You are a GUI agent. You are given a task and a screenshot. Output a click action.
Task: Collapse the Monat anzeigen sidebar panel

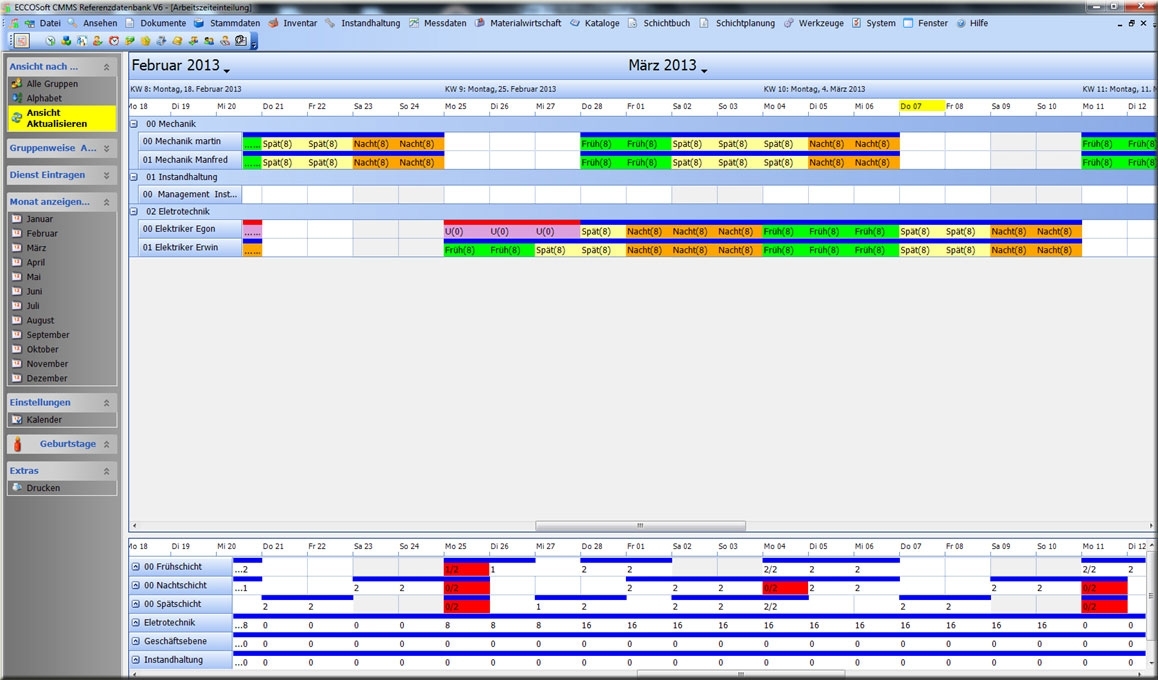[x=106, y=202]
